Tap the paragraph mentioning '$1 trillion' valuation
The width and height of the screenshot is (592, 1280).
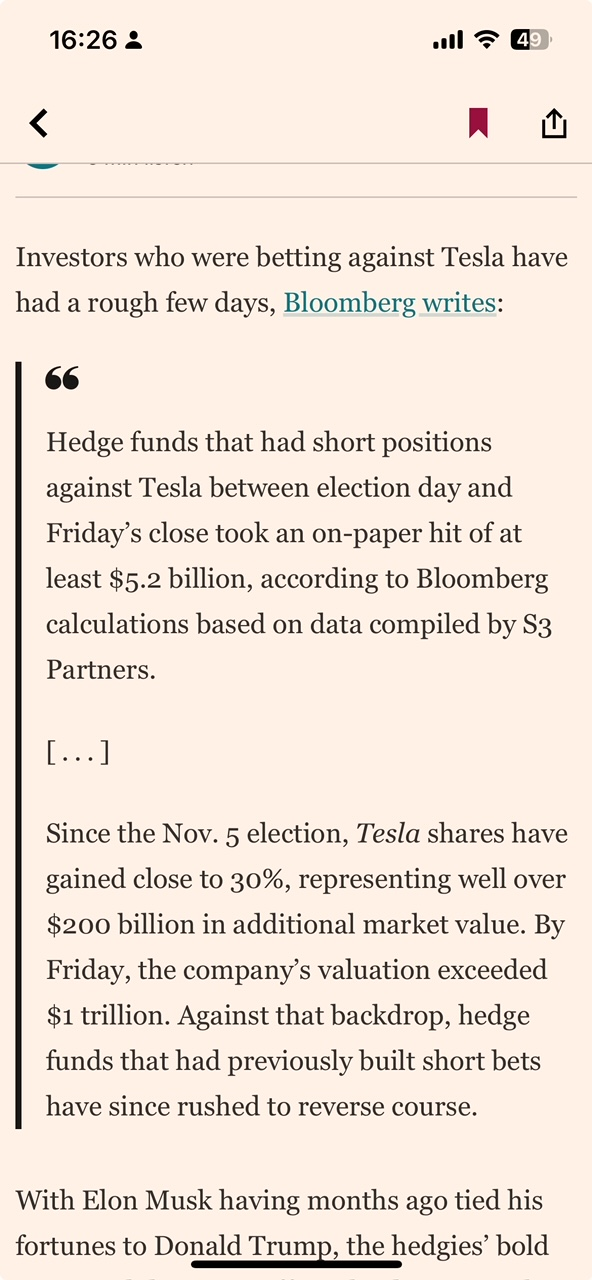pos(306,970)
